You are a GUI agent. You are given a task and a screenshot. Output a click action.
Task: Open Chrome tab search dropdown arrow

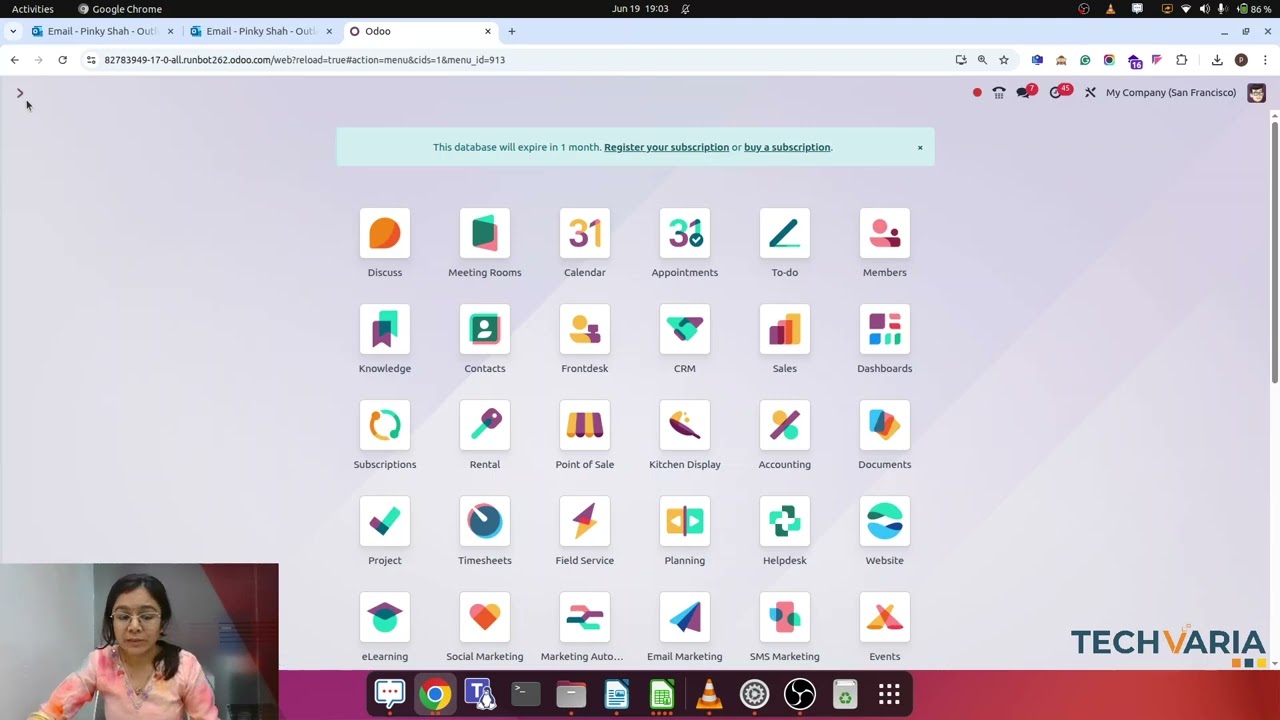(12, 31)
